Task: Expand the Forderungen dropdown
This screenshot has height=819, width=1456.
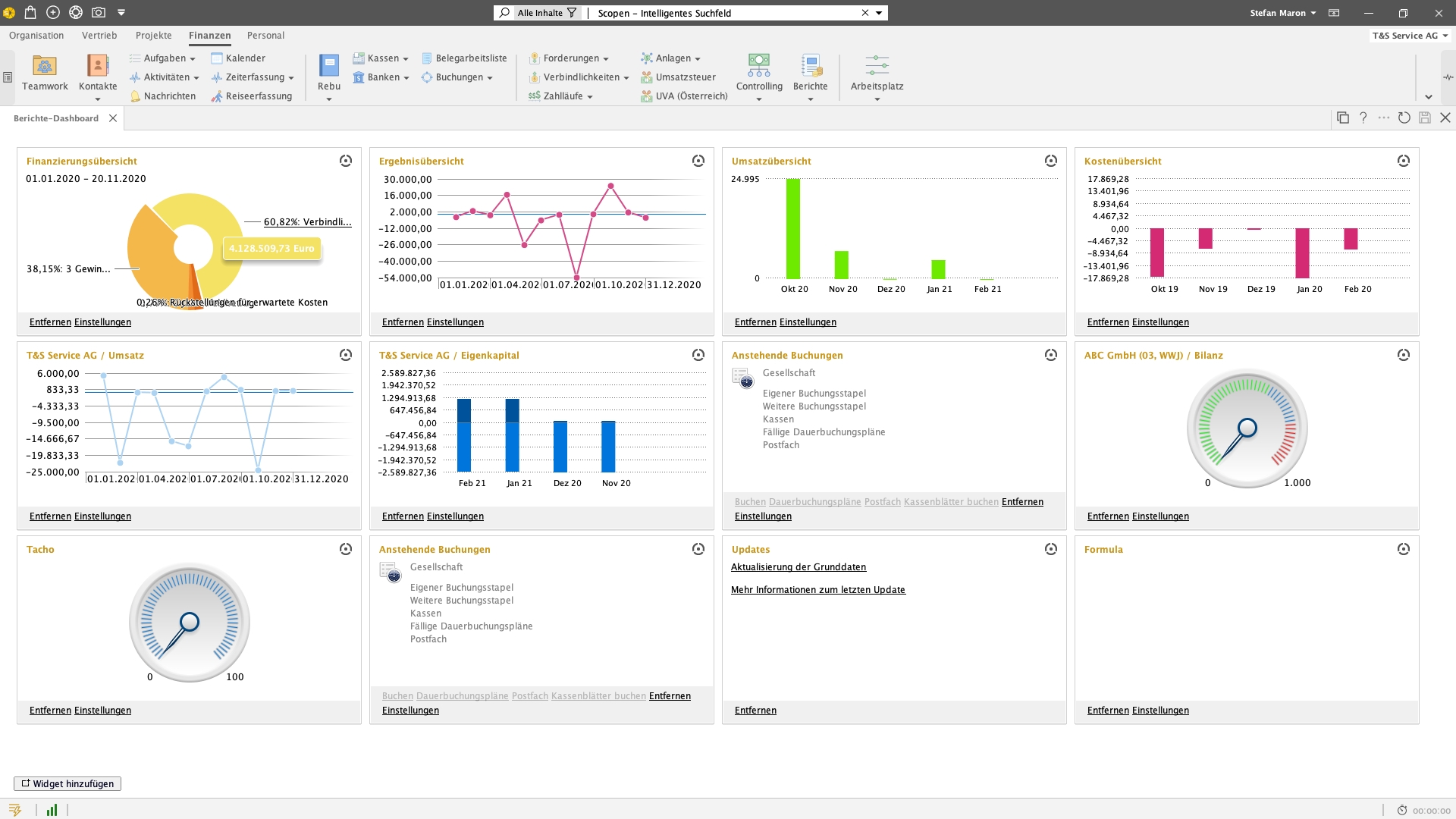Action: click(605, 59)
